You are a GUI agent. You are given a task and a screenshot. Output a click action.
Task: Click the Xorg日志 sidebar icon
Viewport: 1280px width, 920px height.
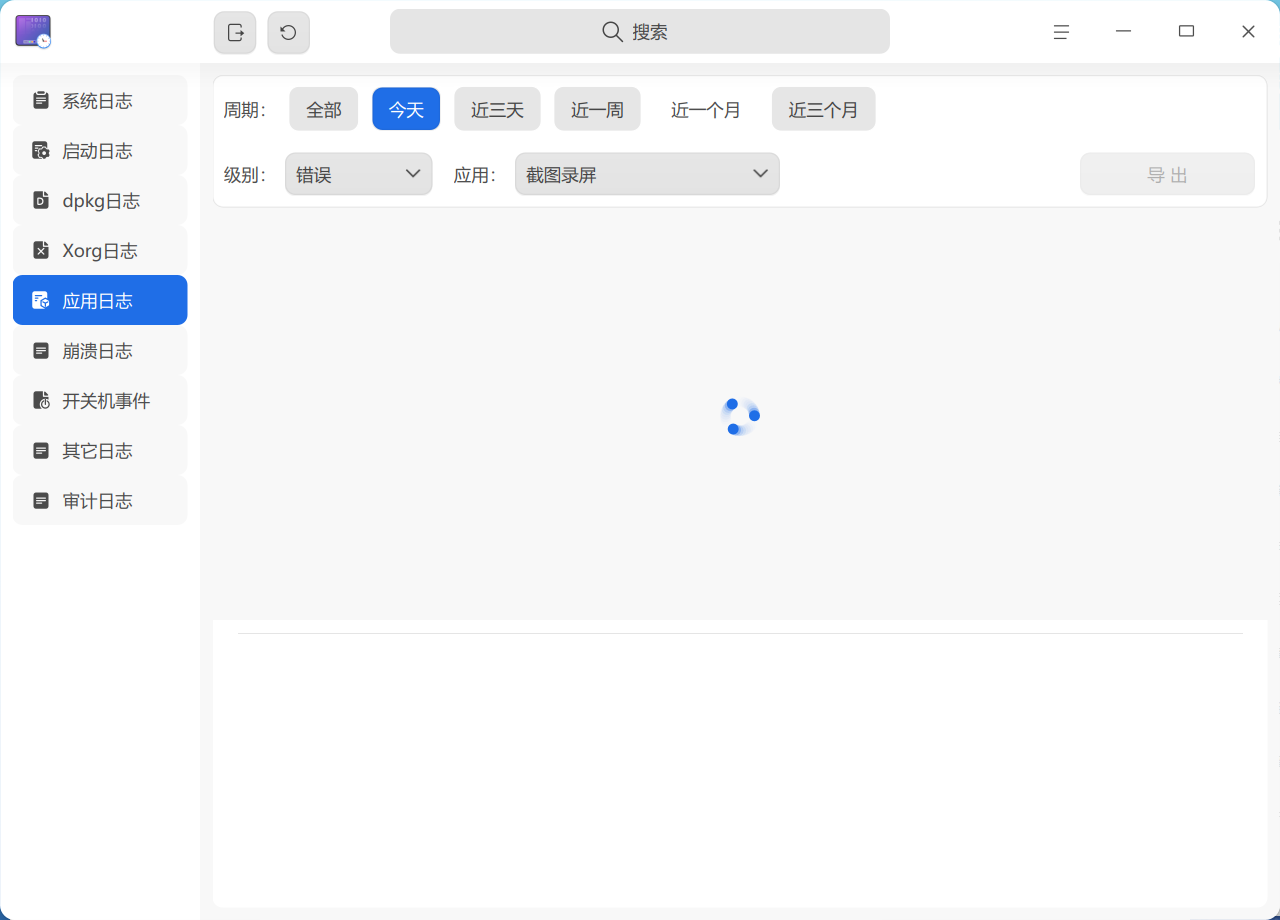[x=41, y=250]
